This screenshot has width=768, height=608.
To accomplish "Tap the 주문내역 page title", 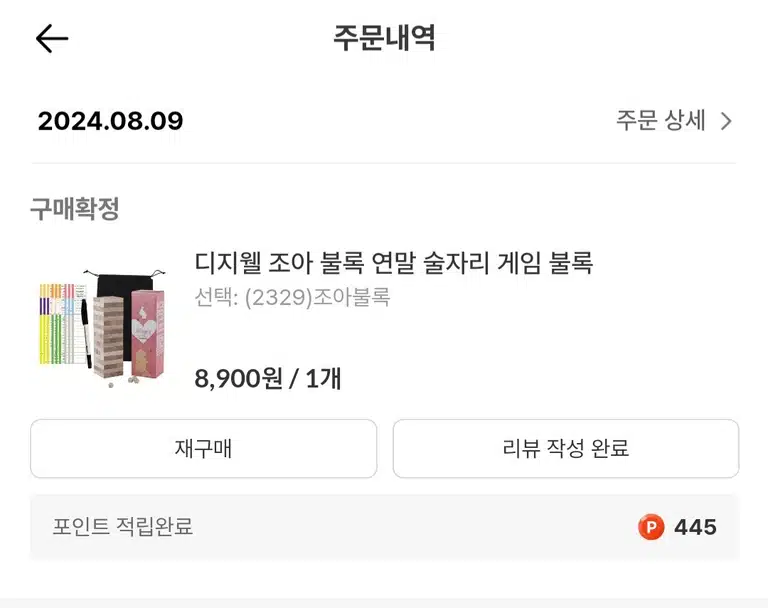I will click(x=384, y=38).
